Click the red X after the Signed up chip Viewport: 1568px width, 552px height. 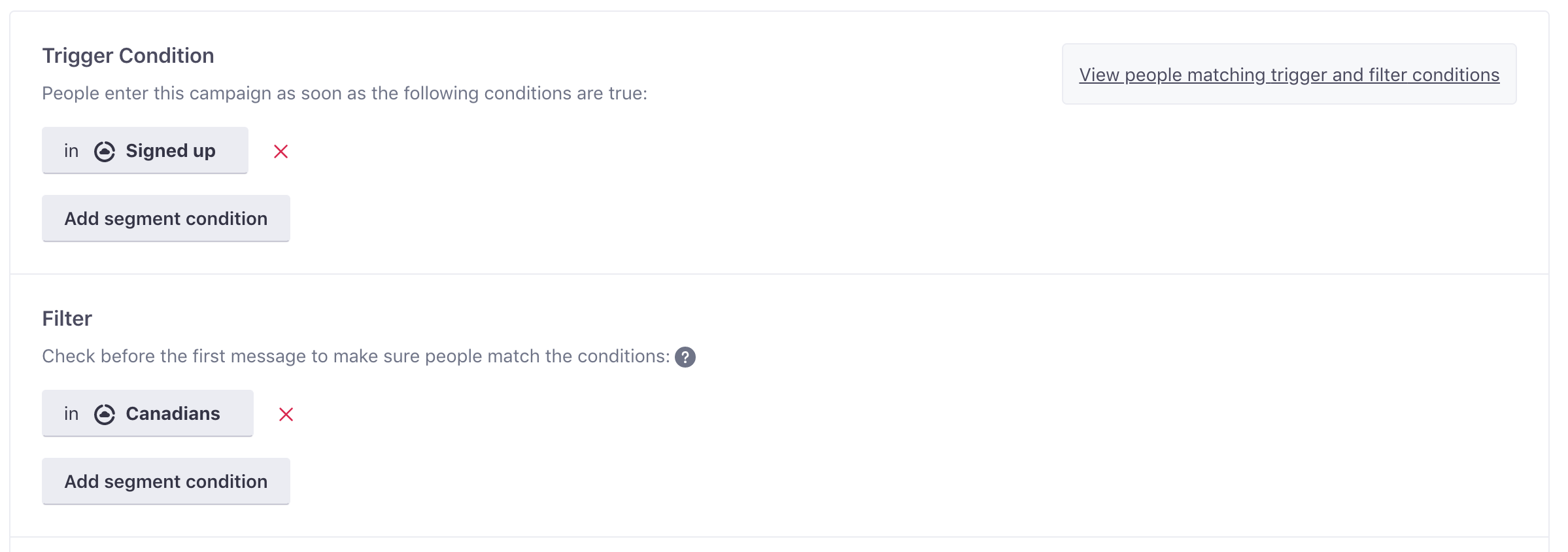(281, 151)
